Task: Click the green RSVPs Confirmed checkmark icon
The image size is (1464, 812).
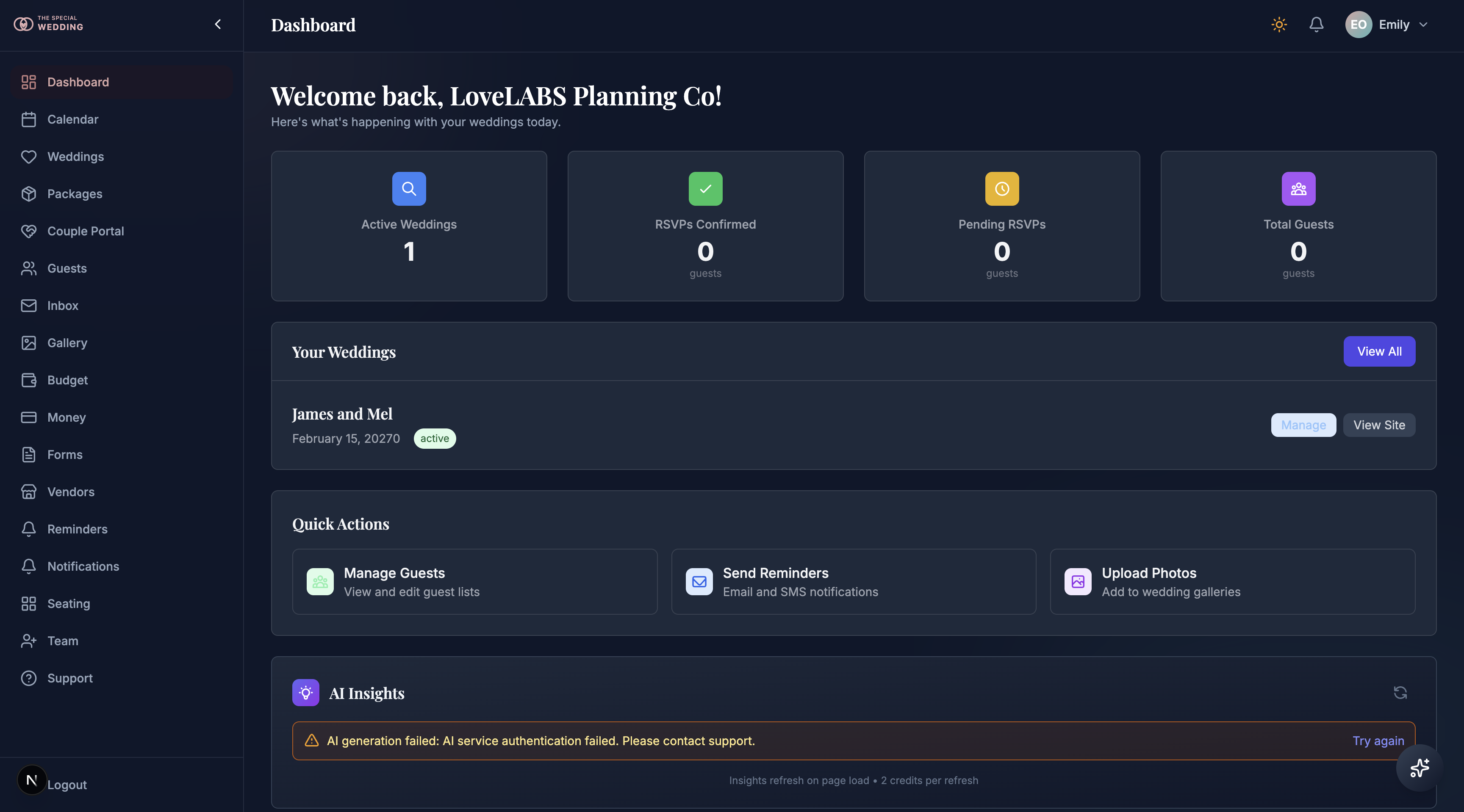Action: [x=705, y=188]
